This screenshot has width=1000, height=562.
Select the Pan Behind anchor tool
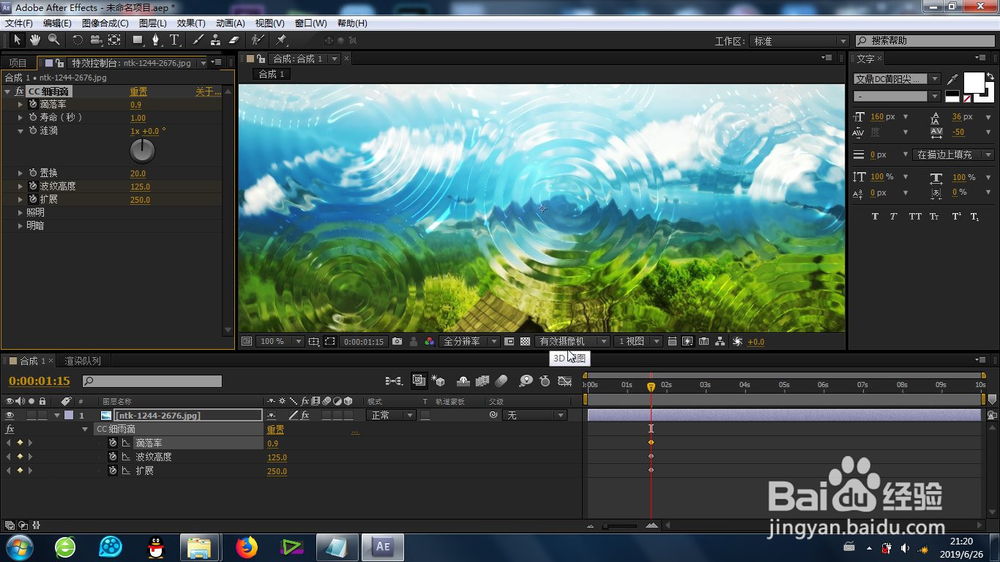114,40
